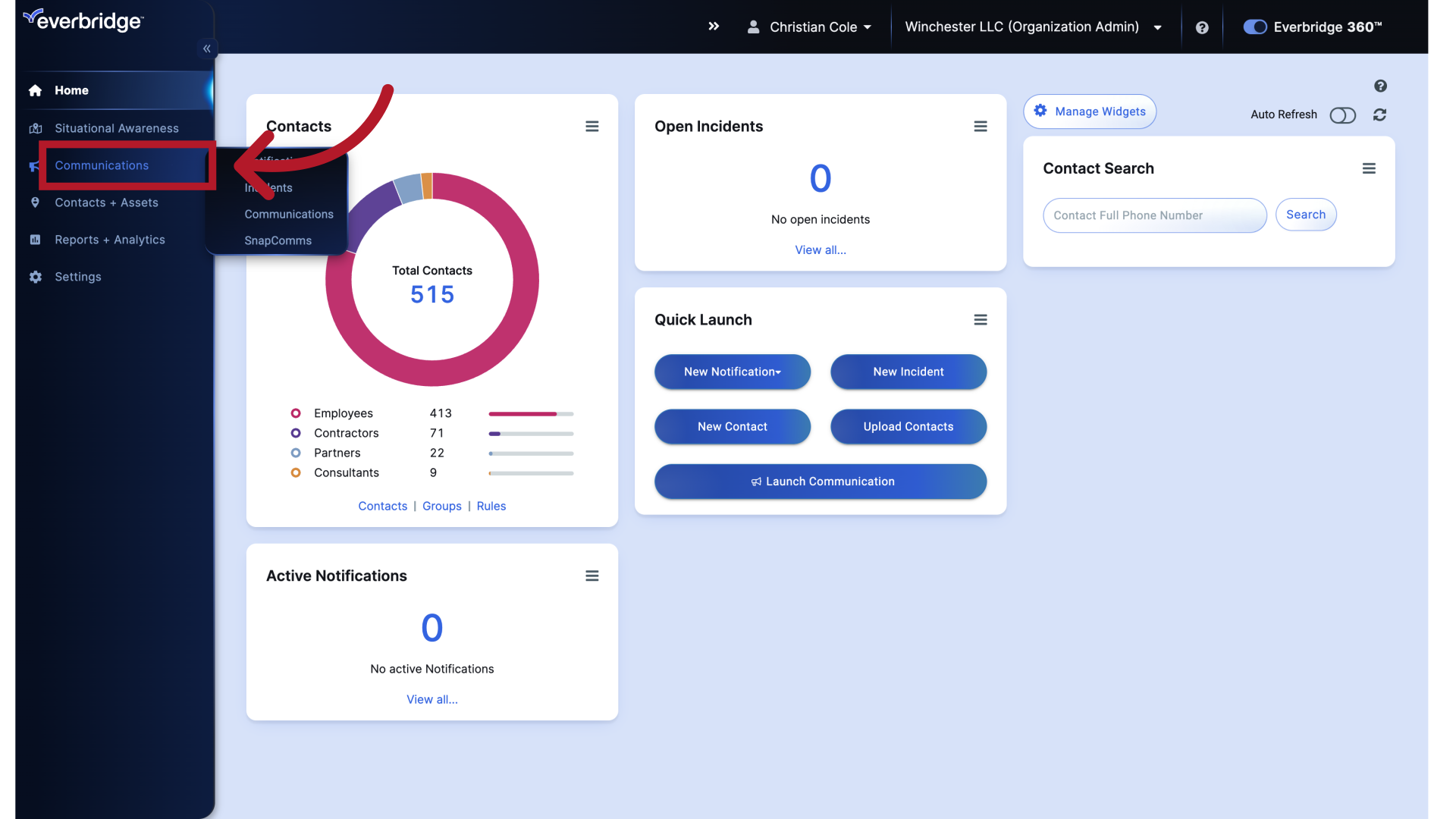Open the Contacts widget hamburger menu

click(592, 126)
